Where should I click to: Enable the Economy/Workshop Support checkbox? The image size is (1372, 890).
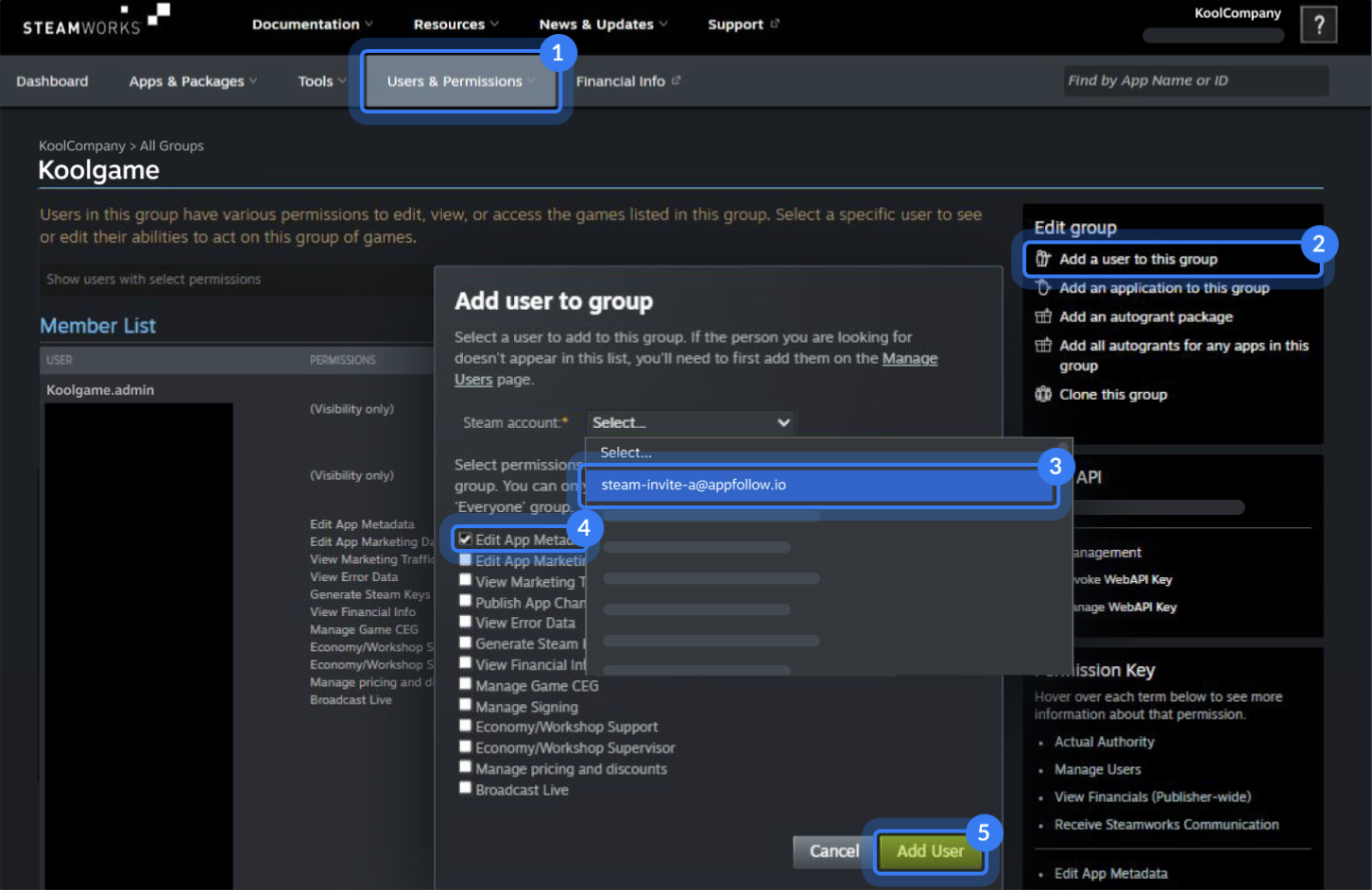pyautogui.click(x=465, y=726)
